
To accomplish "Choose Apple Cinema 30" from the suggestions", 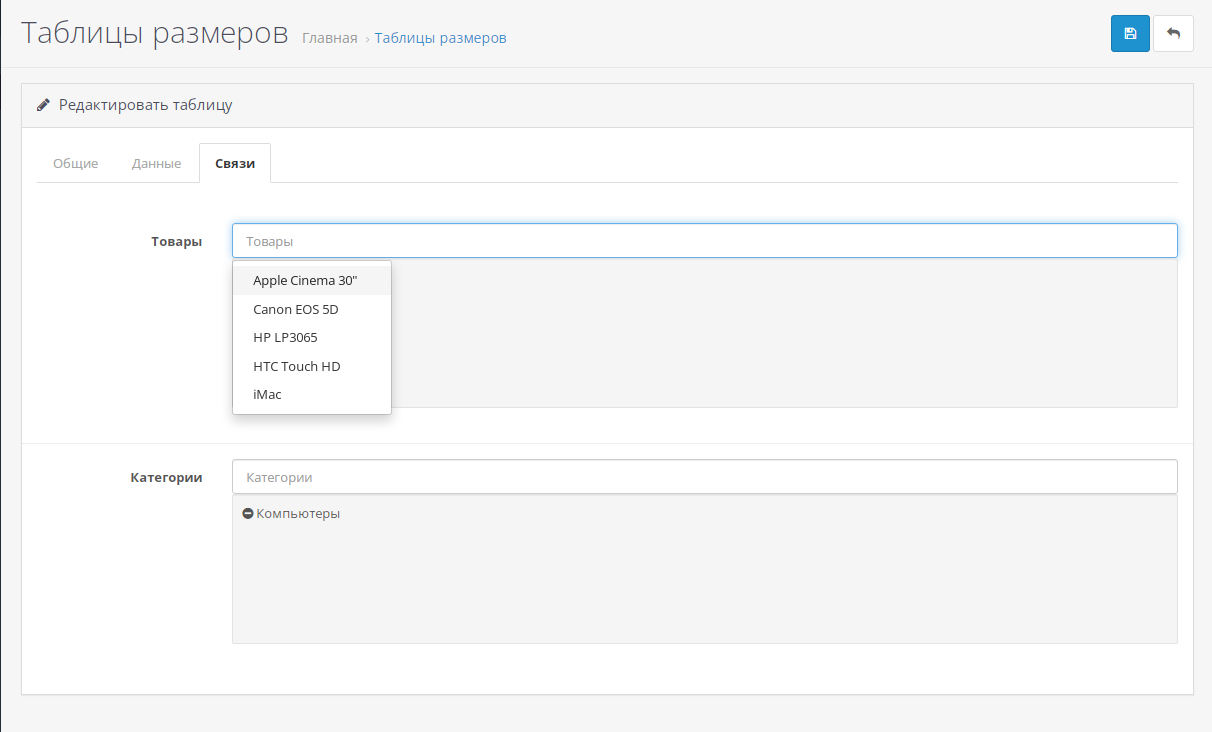I will (x=305, y=281).
